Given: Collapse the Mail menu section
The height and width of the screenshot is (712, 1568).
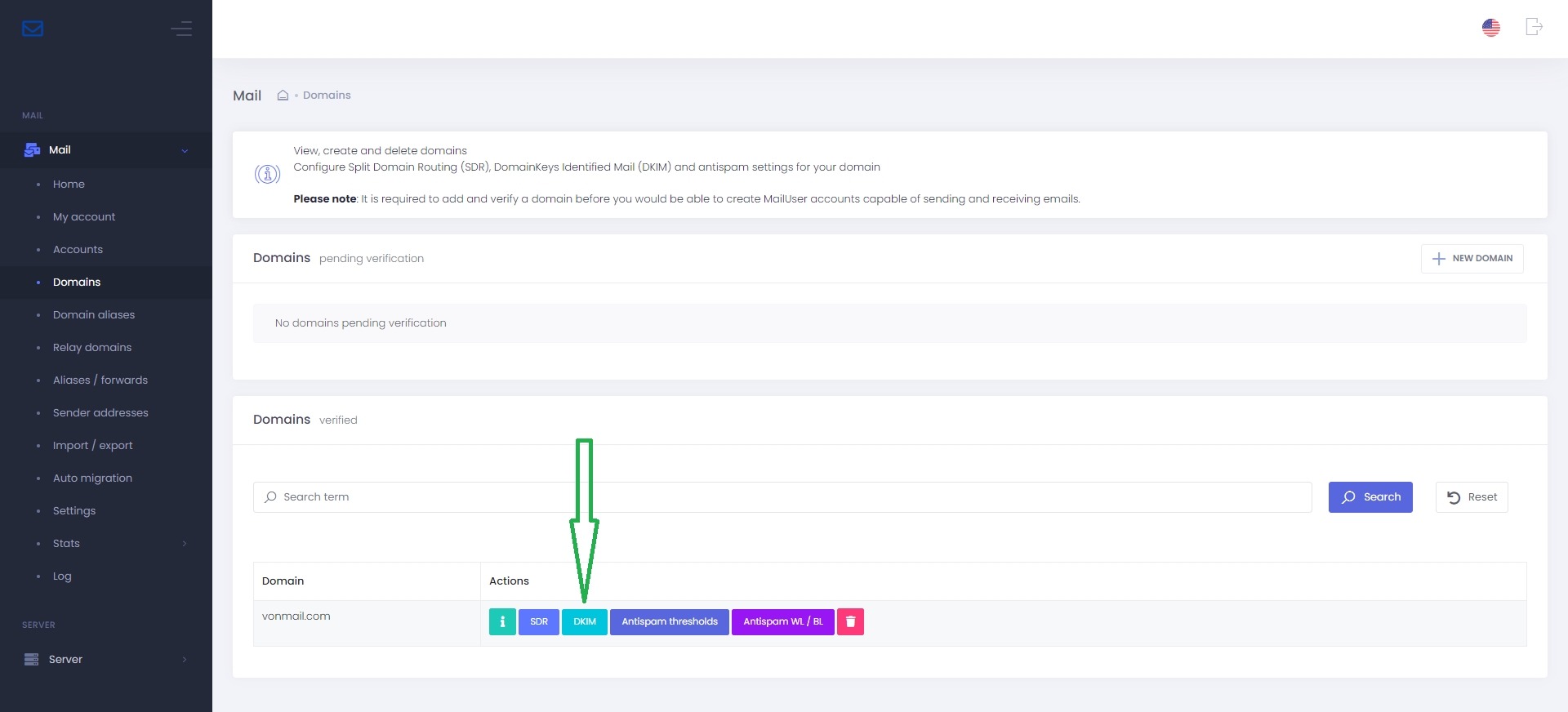Looking at the screenshot, I should click(185, 150).
